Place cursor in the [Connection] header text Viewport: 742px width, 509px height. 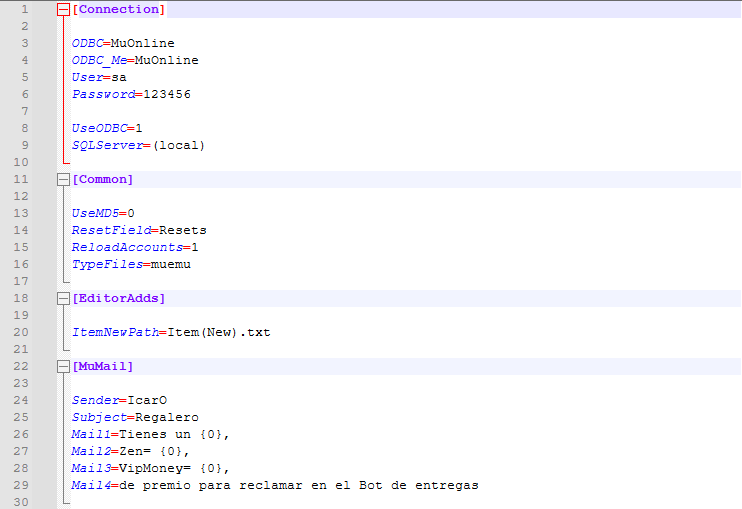click(118, 9)
